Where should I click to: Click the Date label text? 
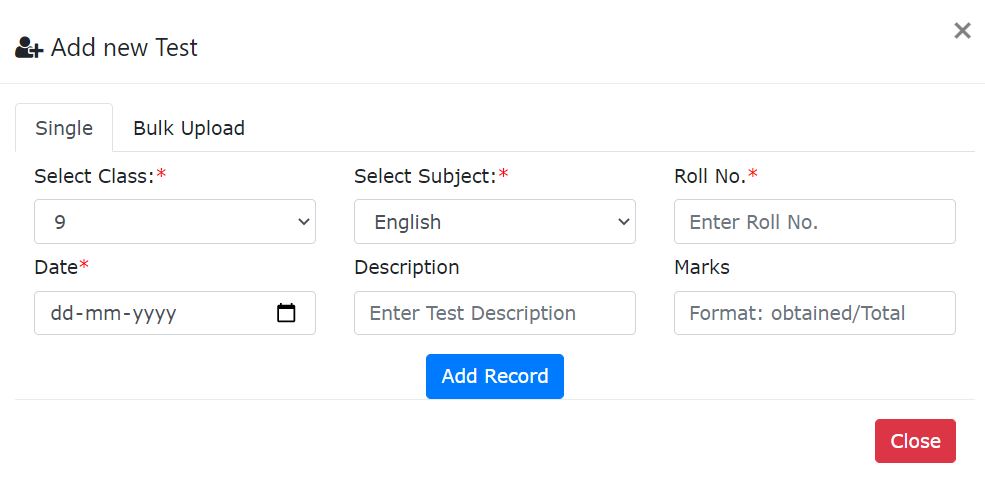(x=56, y=267)
